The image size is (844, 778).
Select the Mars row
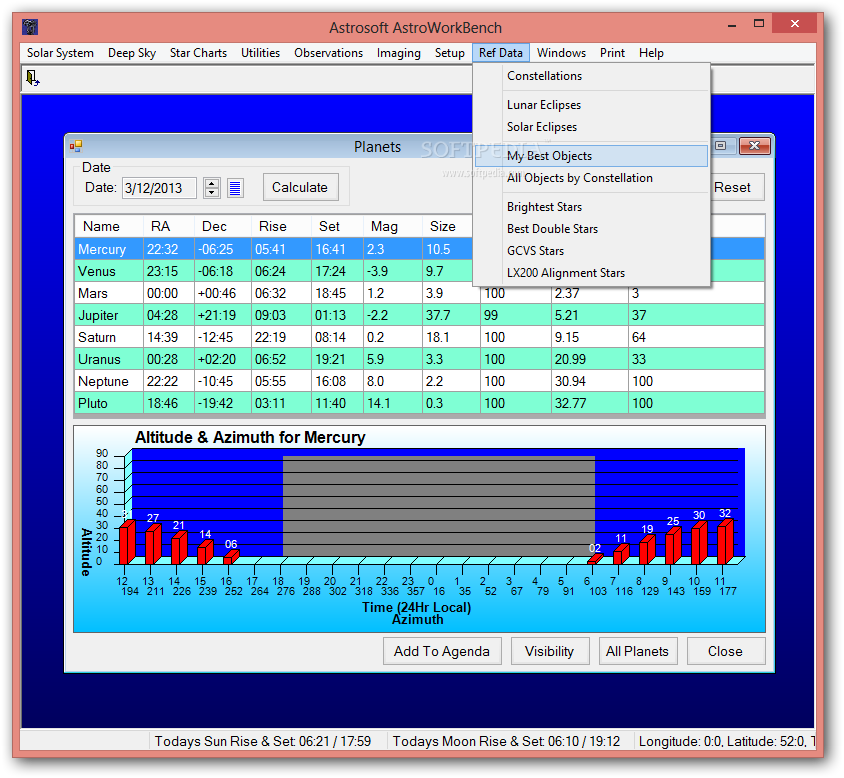(419, 293)
